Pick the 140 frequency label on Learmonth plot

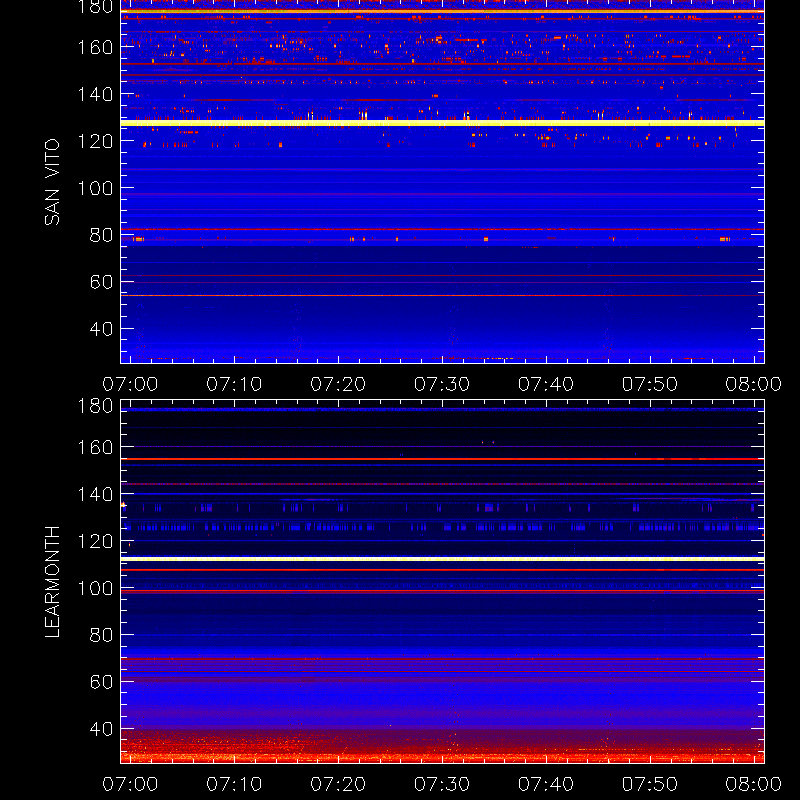tap(95, 494)
